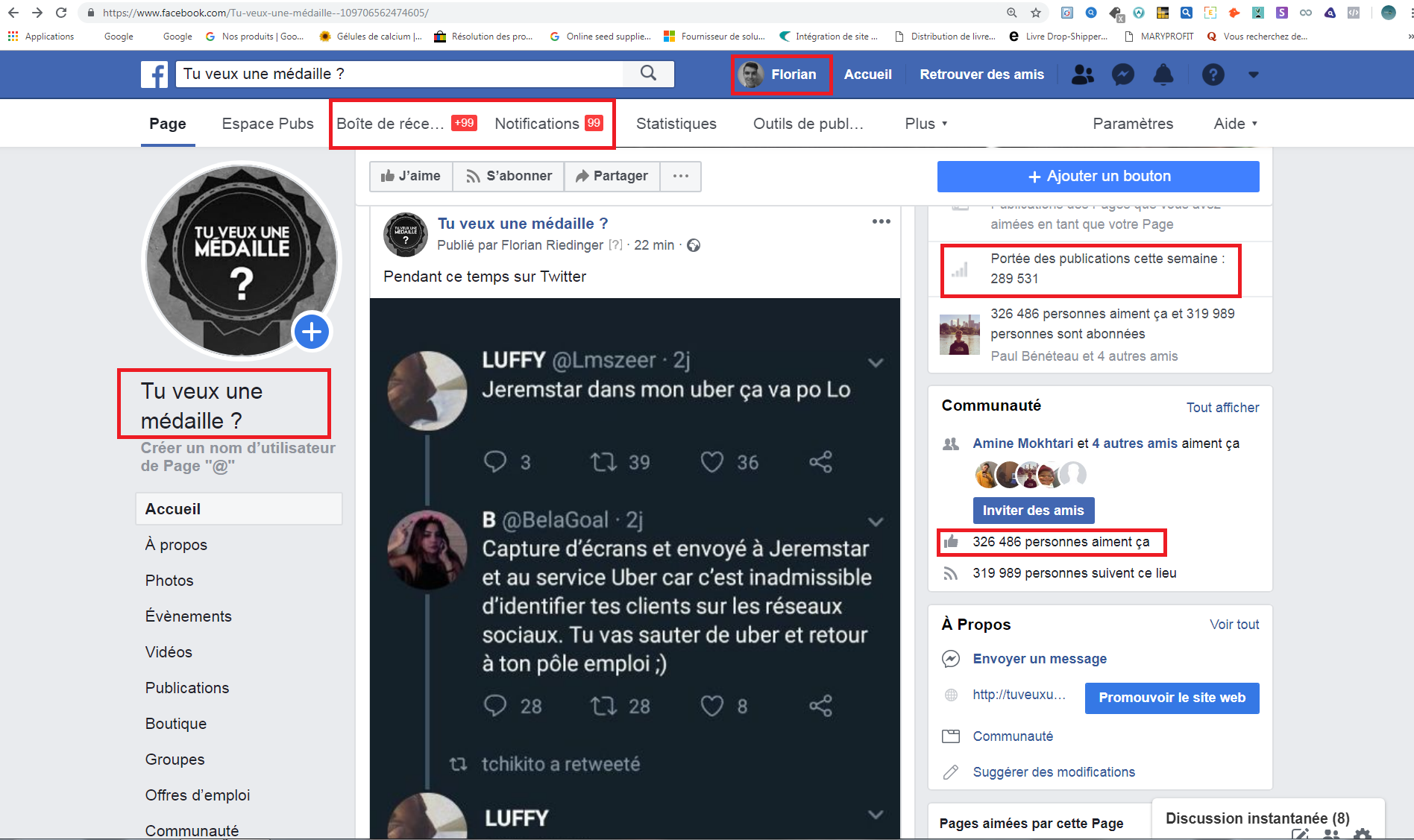Viewport: 1414px width, 840px height.
Task: Click Voir tout in À Propos
Action: click(x=1234, y=625)
